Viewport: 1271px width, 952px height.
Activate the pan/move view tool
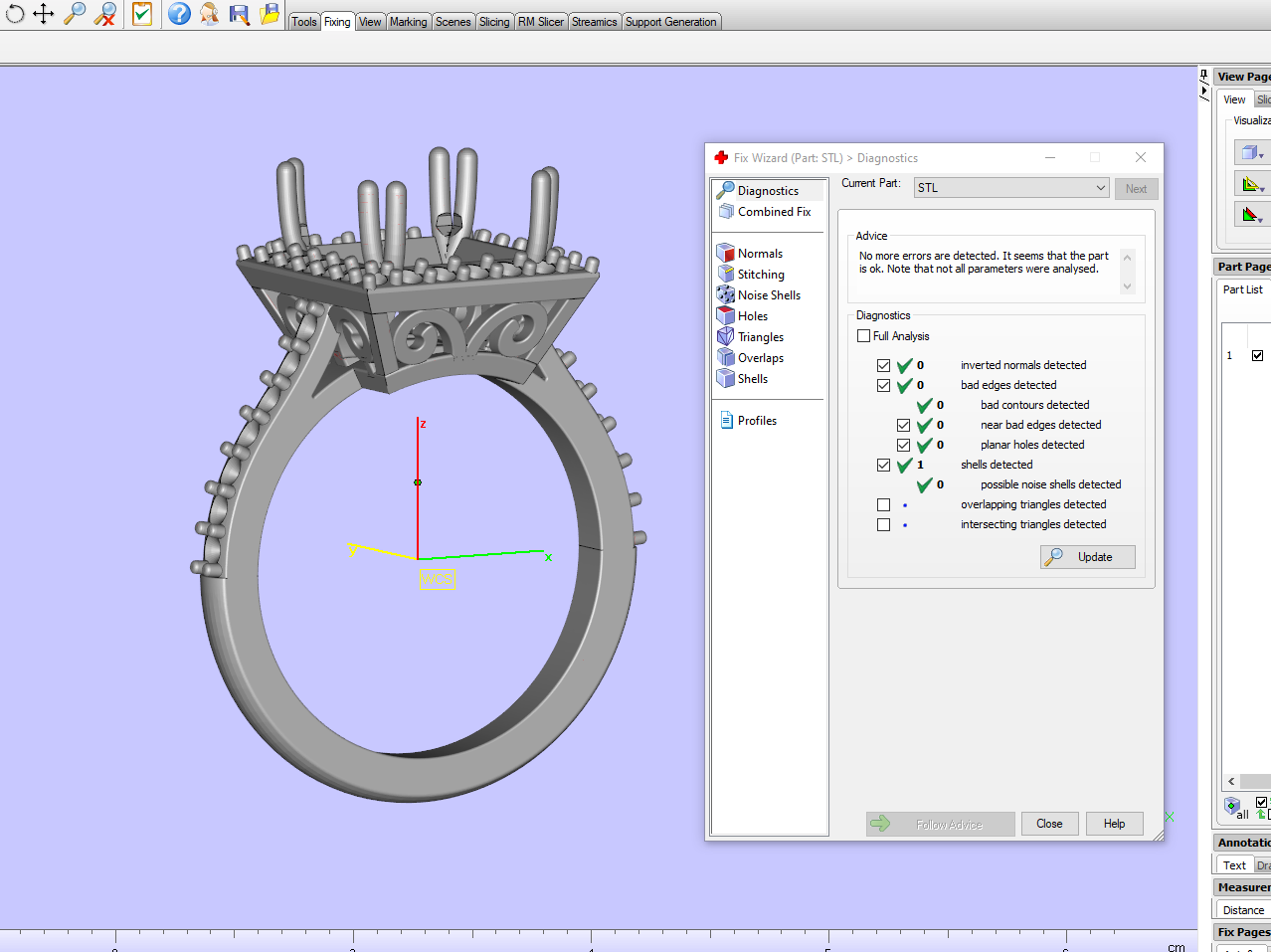click(x=44, y=13)
